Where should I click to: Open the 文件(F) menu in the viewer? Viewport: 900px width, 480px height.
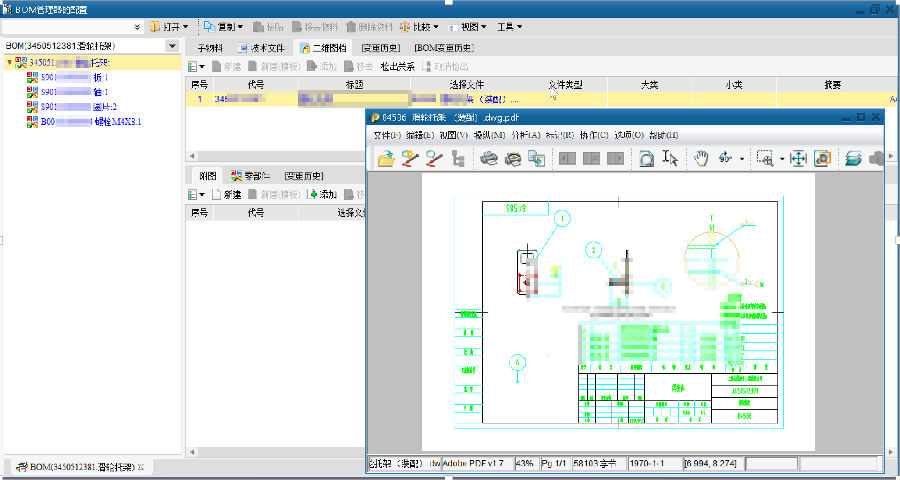(x=387, y=135)
